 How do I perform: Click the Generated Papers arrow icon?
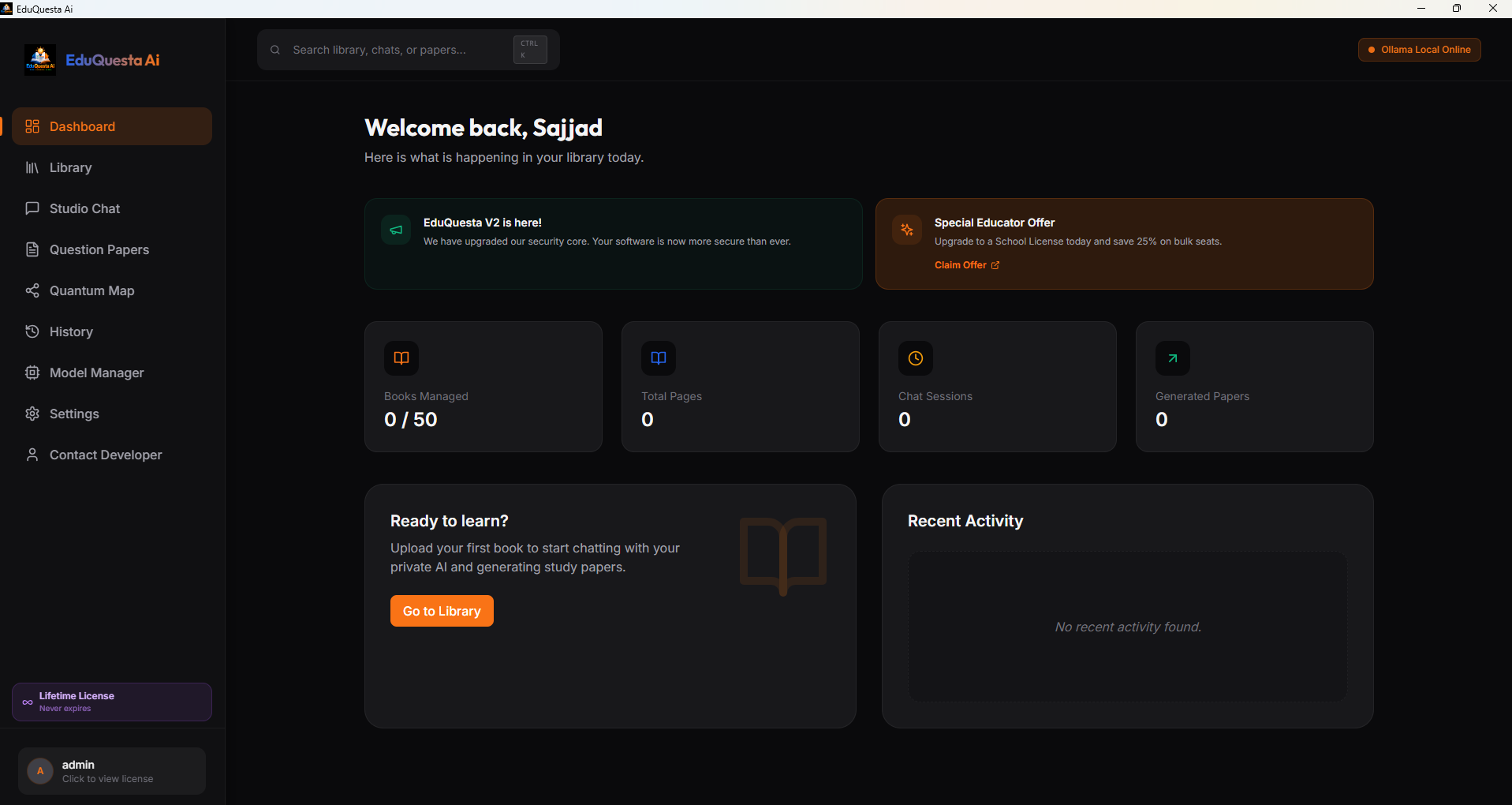1172,358
